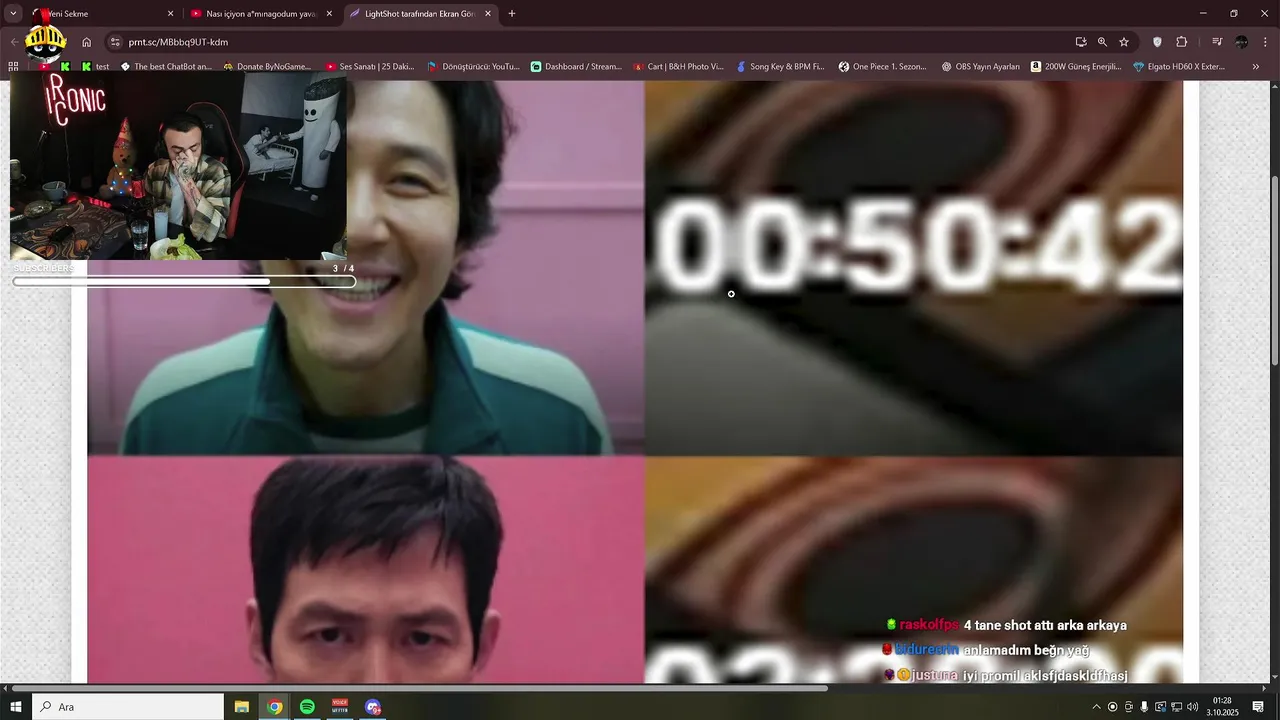Image resolution: width=1280 pixels, height=720 pixels.
Task: Close the Chrome window
Action: (x=1264, y=14)
